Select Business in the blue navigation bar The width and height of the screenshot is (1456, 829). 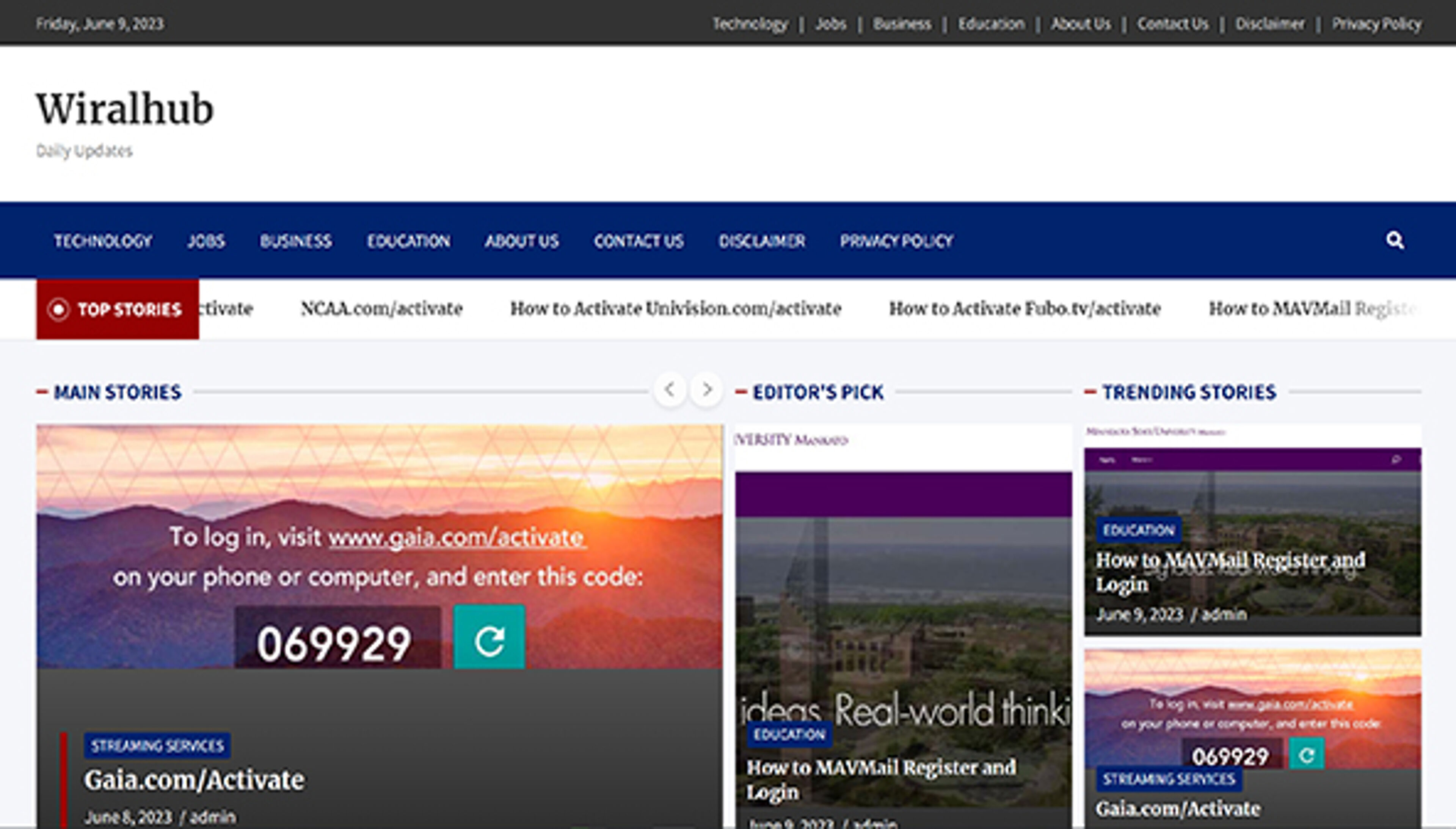click(x=295, y=241)
